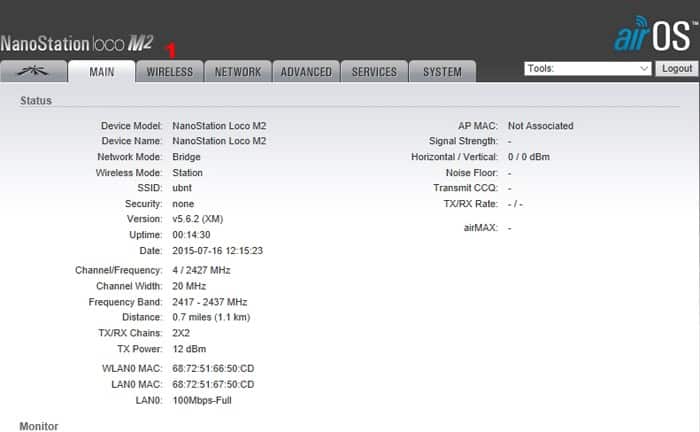Screen dimensions: 700x432
Task: Open the SYSTEM tab
Action: coord(442,71)
